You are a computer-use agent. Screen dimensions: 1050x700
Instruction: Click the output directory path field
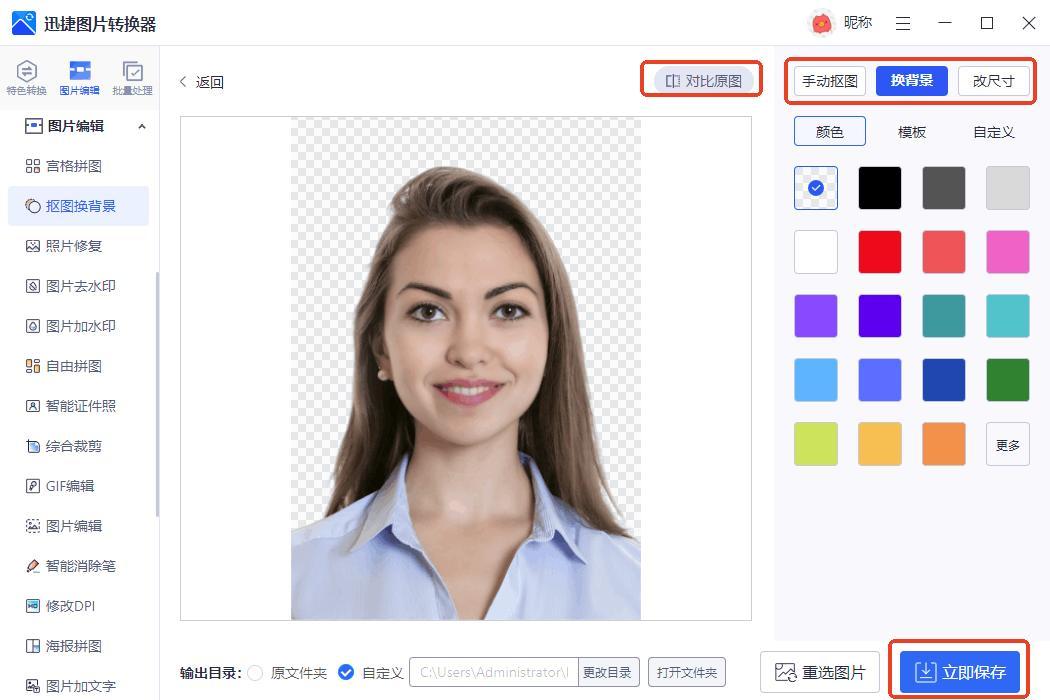point(494,672)
